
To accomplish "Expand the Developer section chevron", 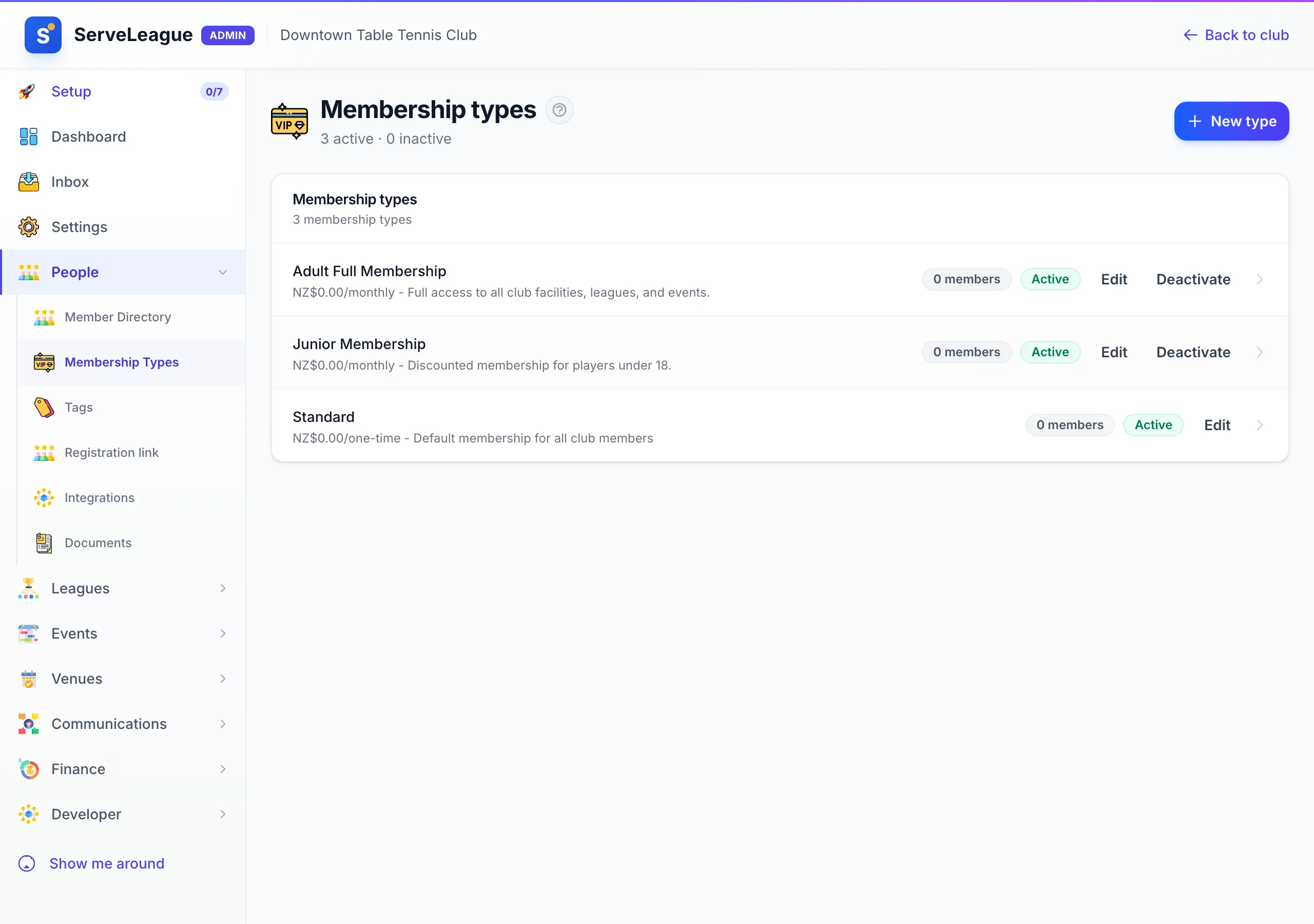I will click(x=223, y=815).
